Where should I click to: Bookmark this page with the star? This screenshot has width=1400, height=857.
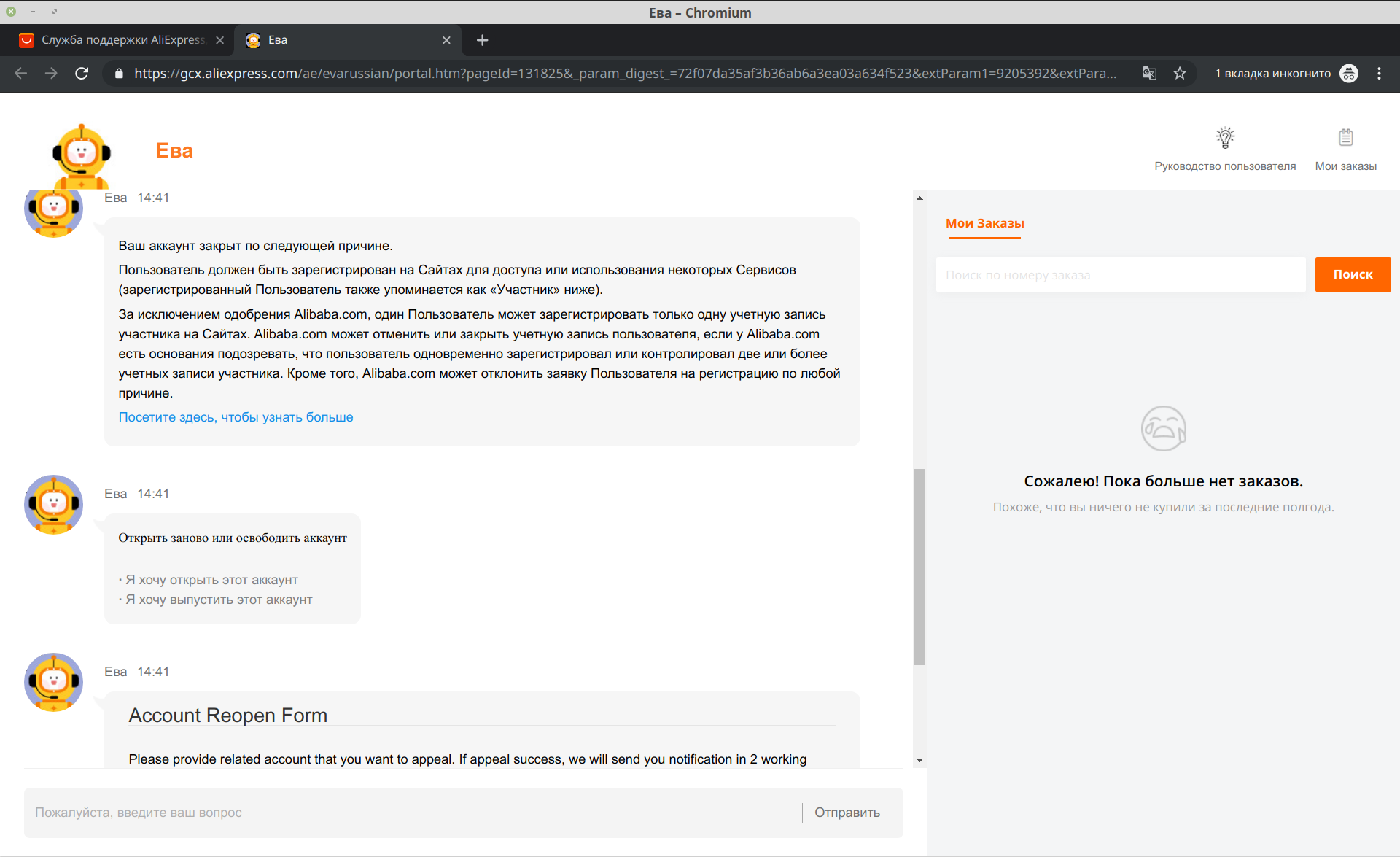(1180, 73)
